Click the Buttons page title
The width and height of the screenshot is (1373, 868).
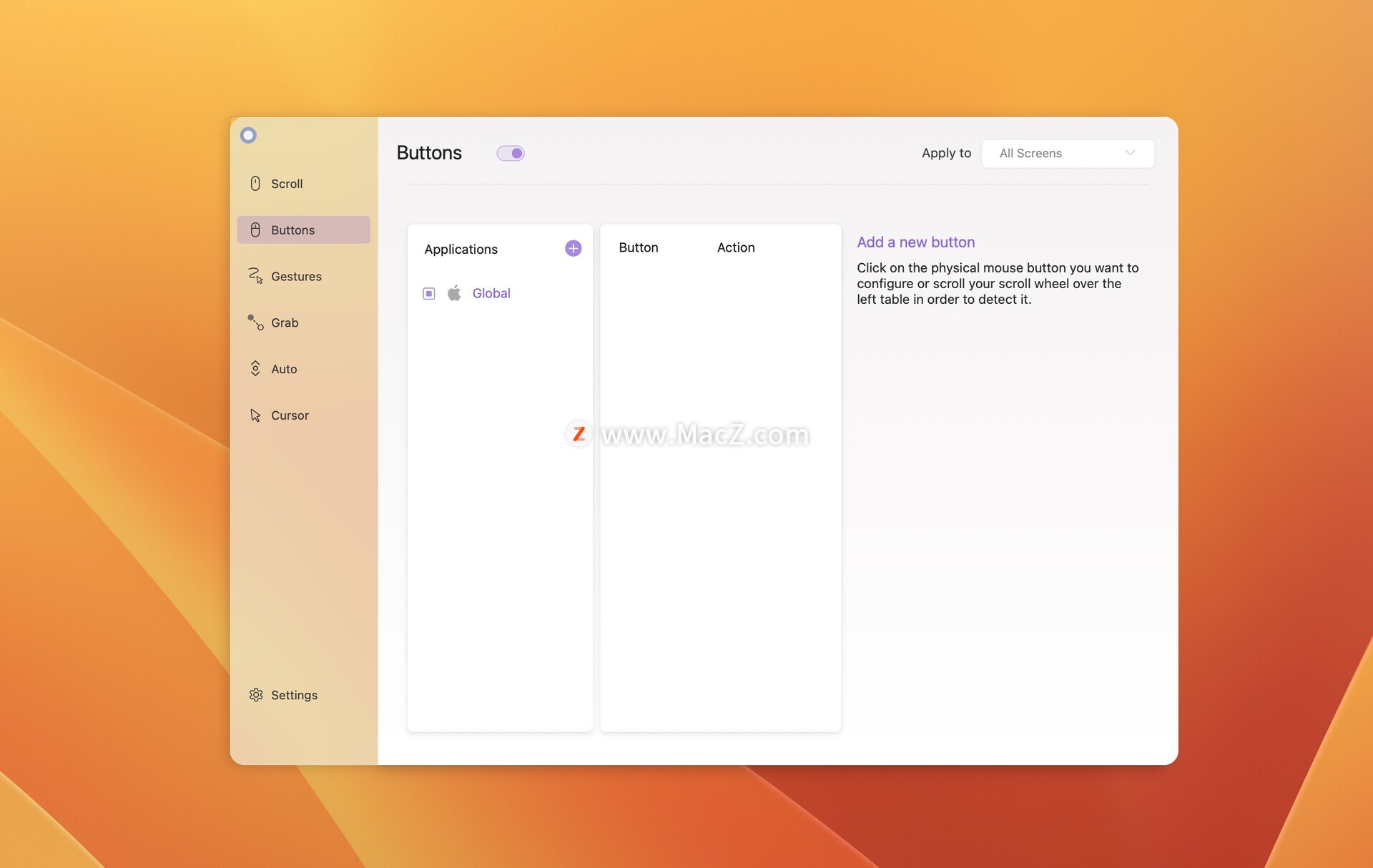tap(429, 153)
